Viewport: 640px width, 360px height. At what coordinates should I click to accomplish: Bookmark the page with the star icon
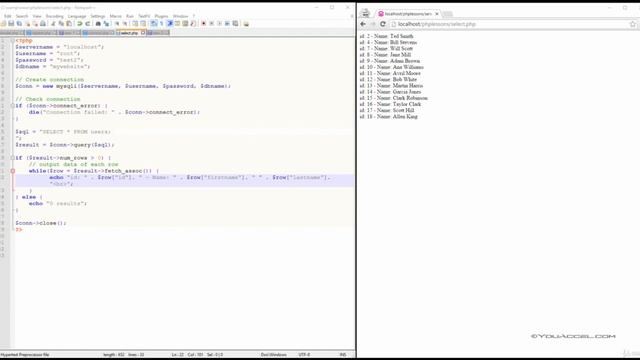coord(633,24)
